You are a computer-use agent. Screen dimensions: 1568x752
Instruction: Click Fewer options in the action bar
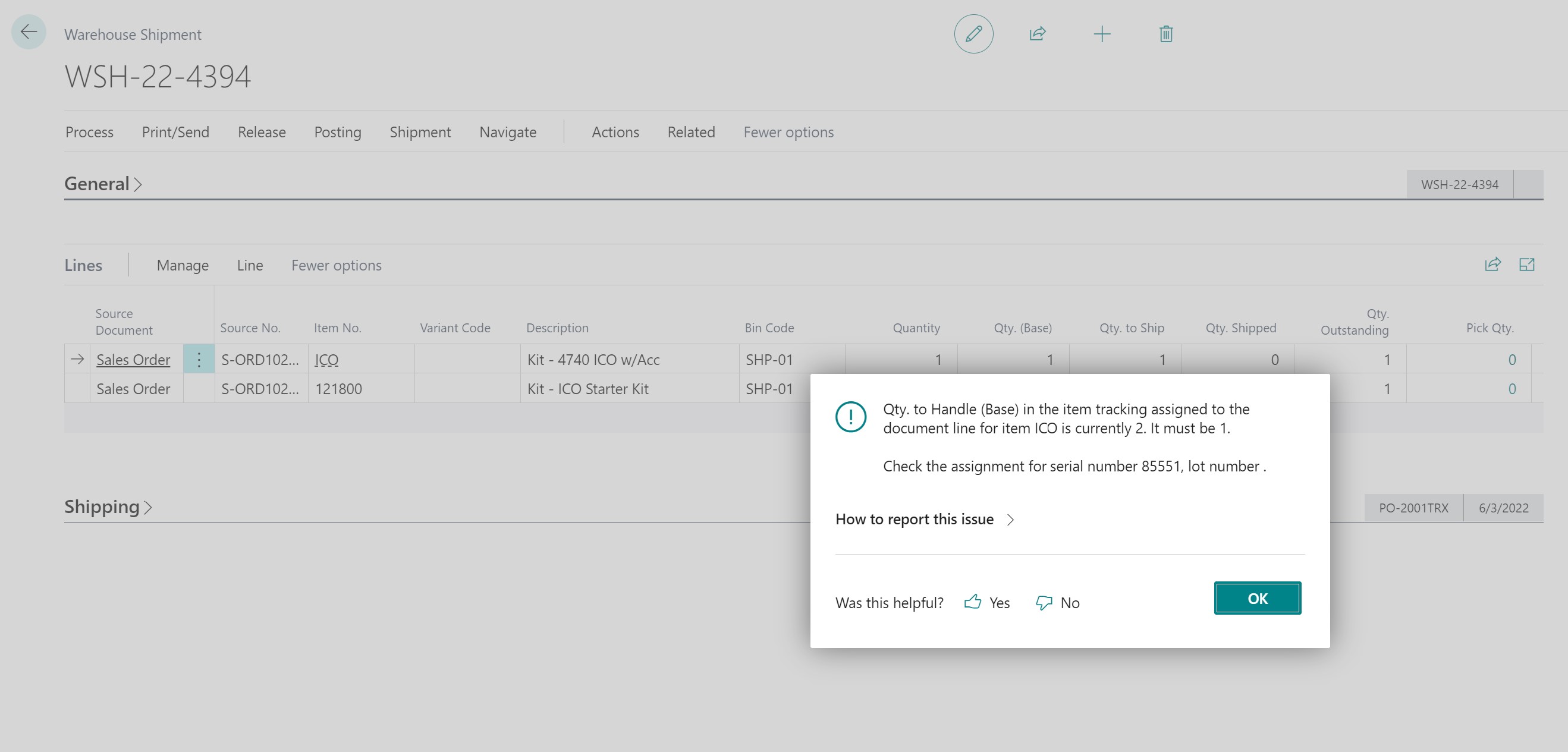click(x=788, y=132)
